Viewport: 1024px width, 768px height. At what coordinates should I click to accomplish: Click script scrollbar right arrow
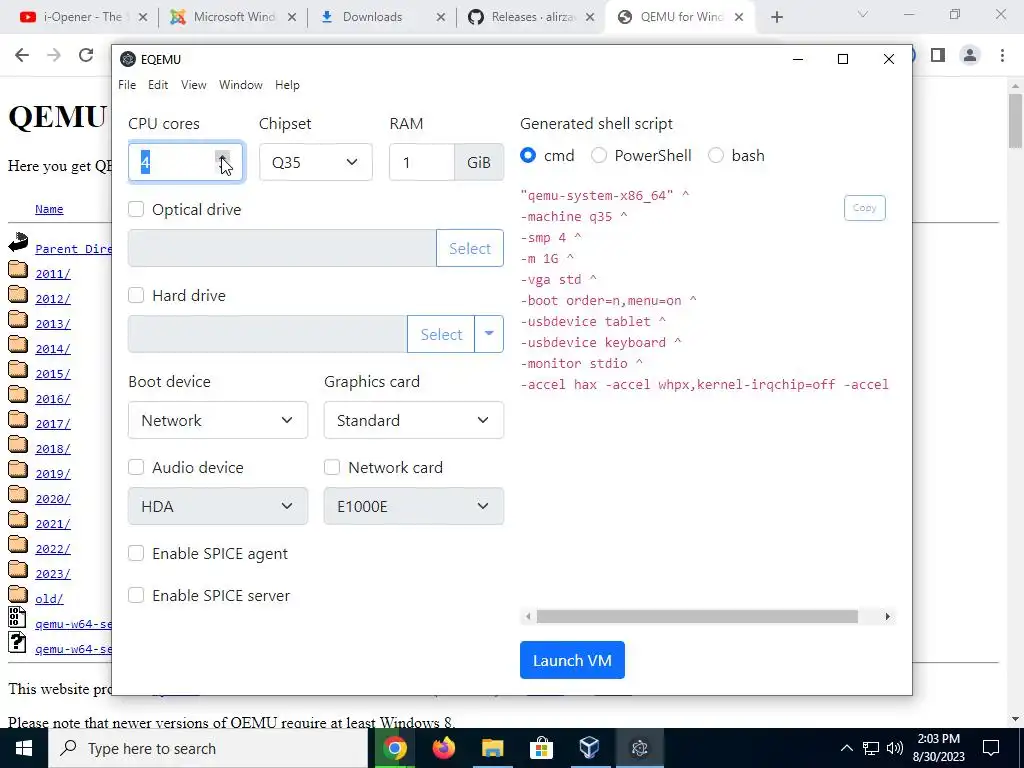point(887,616)
